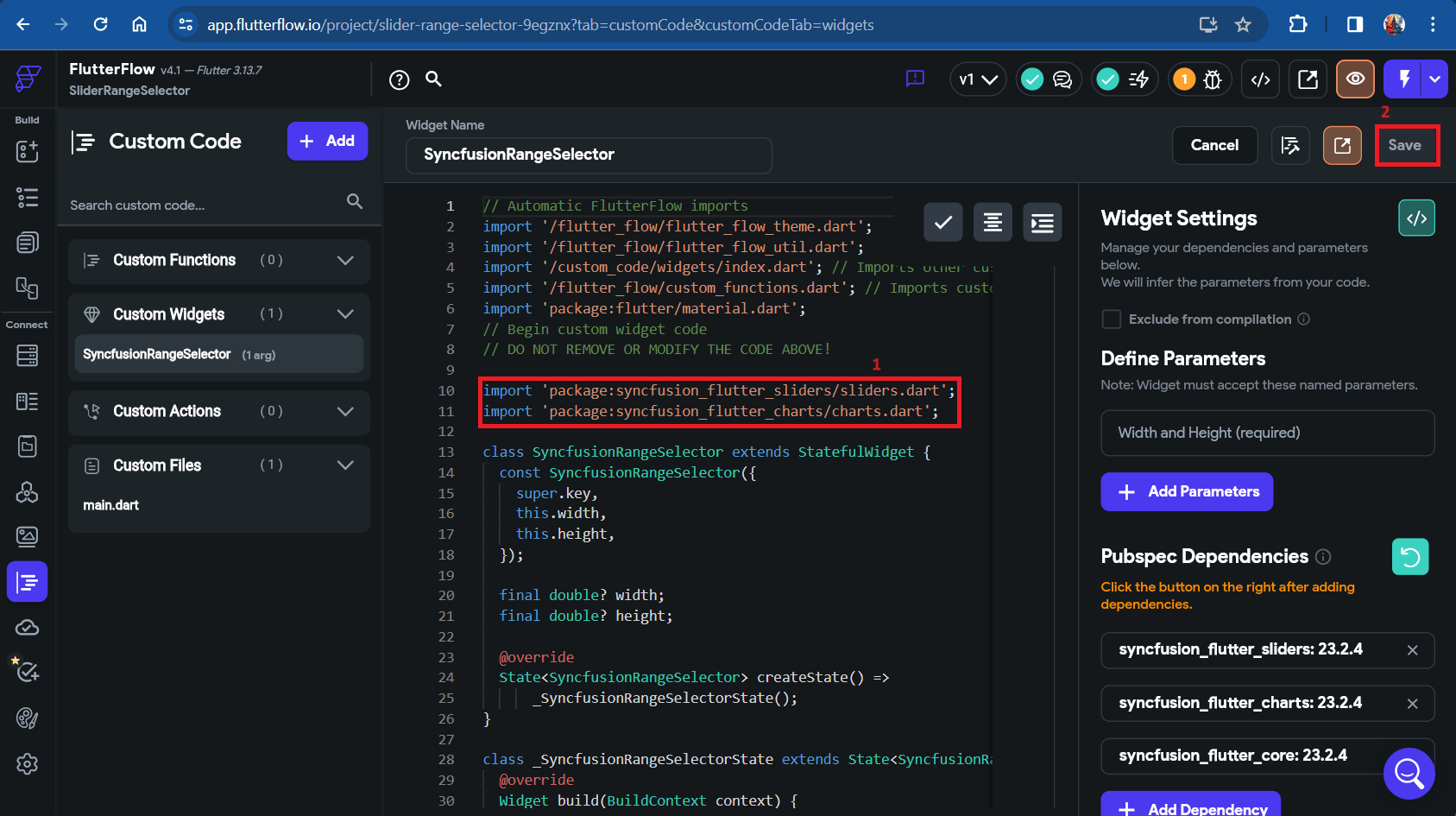The width and height of the screenshot is (1456, 816).
Task: Click the lightning test mode button
Action: 1405,79
